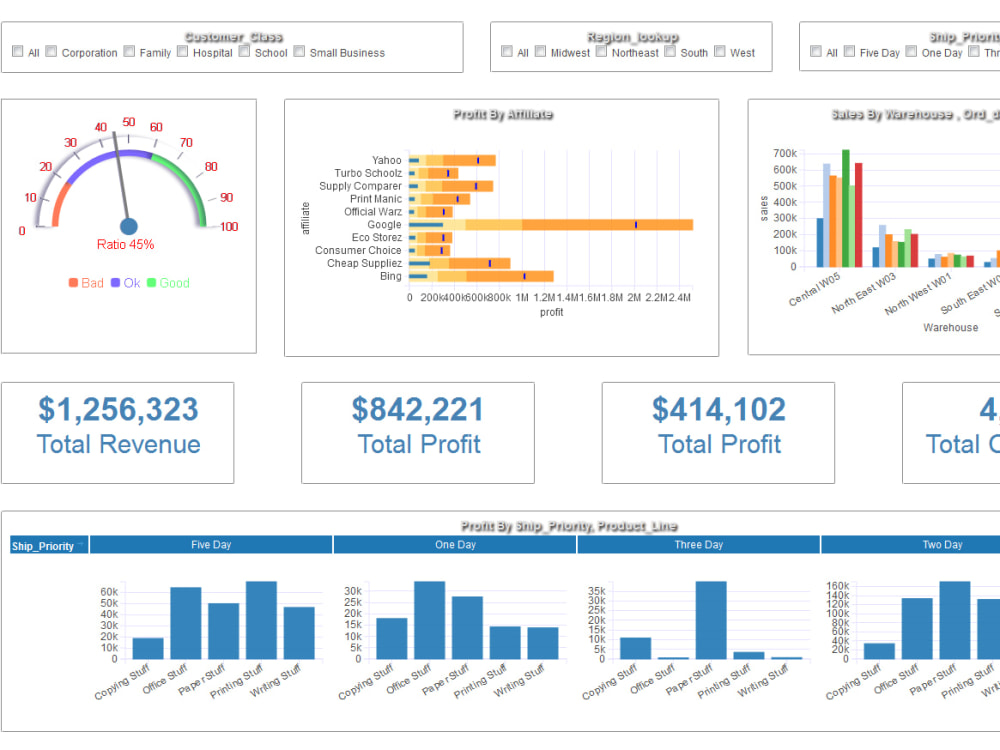Check the All box under Customer_Class
Viewport: 1000px width, 750px height.
coord(18,51)
